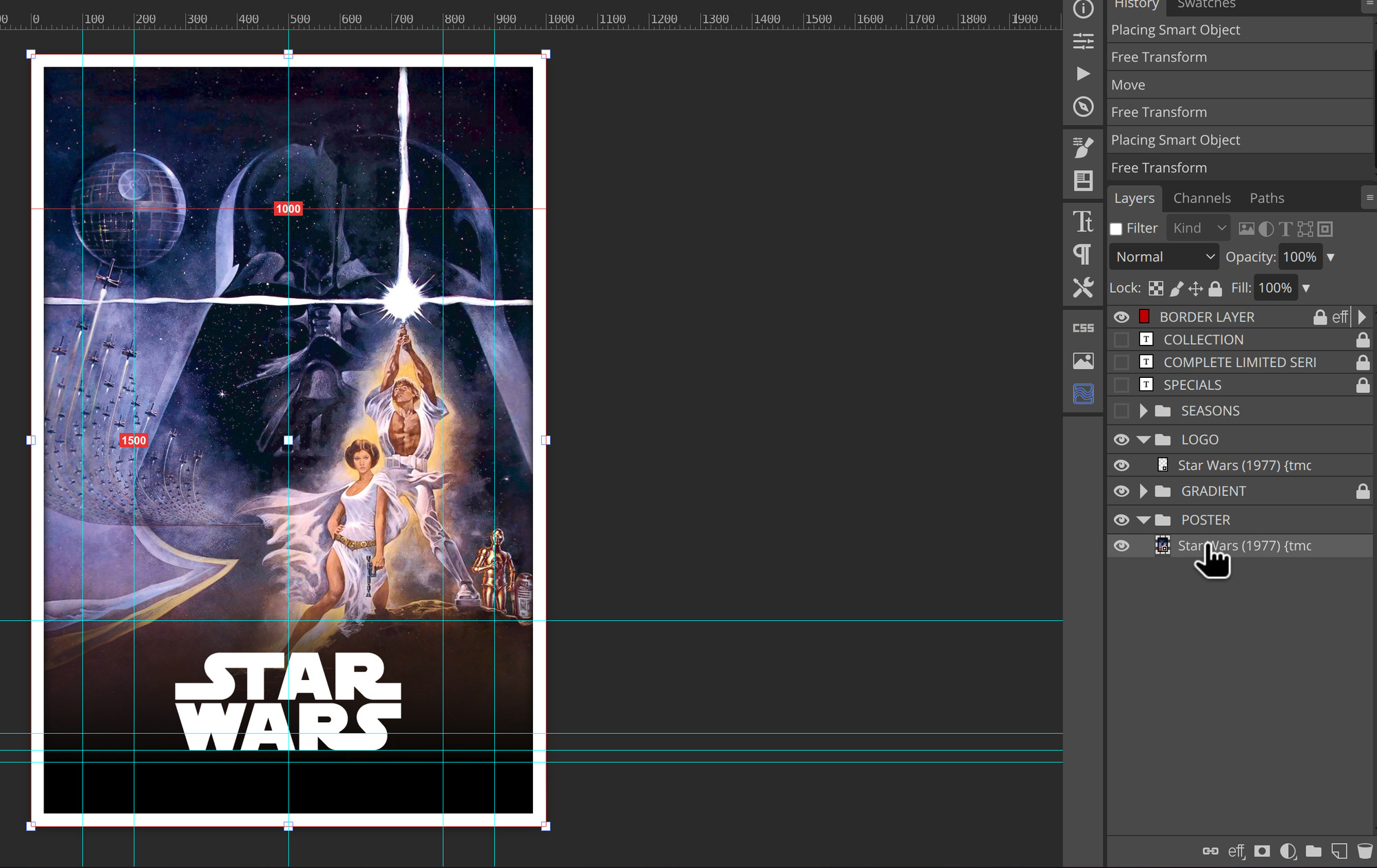The width and height of the screenshot is (1377, 868).
Task: Hide the GRADIENT folder
Action: [x=1122, y=491]
